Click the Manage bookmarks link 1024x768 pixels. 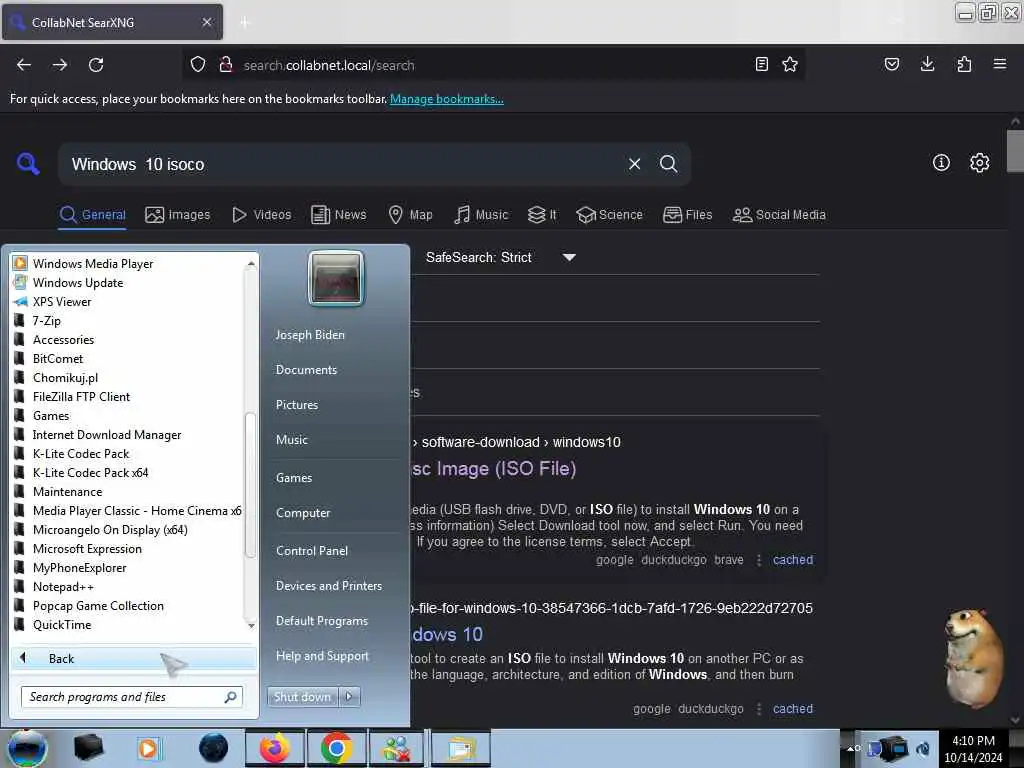click(x=447, y=99)
